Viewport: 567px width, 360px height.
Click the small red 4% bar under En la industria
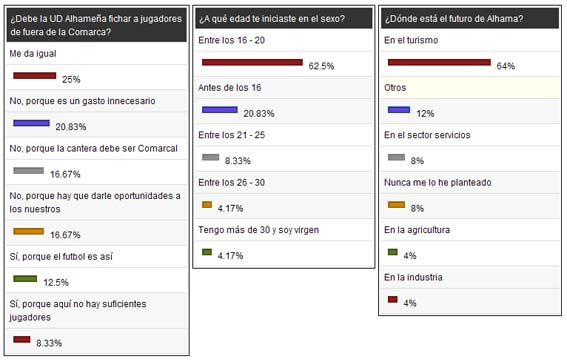(x=393, y=299)
